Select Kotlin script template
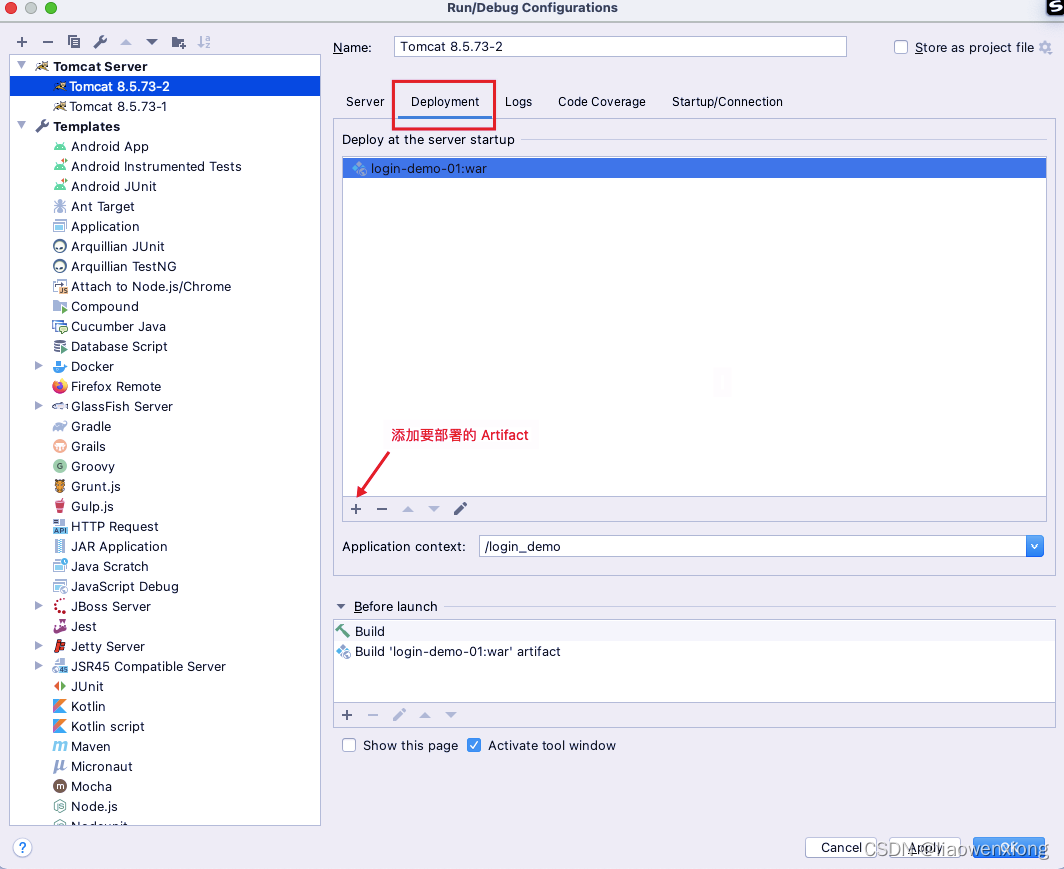1064x869 pixels. (99, 727)
